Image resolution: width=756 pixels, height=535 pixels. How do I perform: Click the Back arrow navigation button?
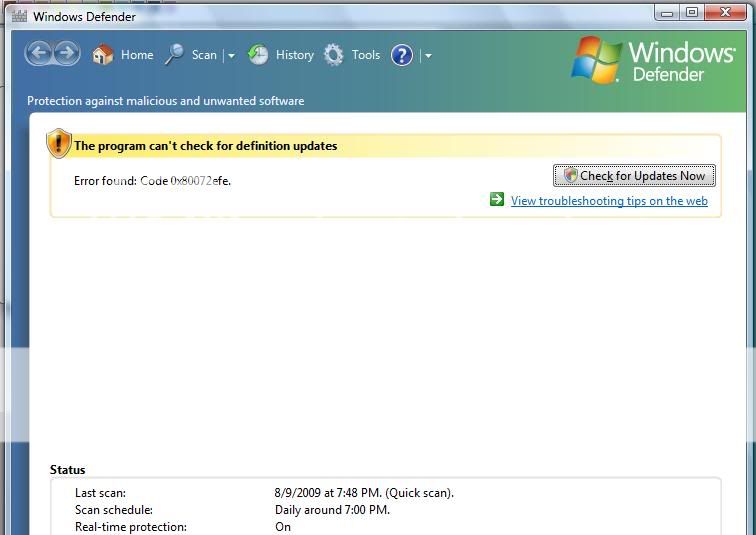click(39, 54)
